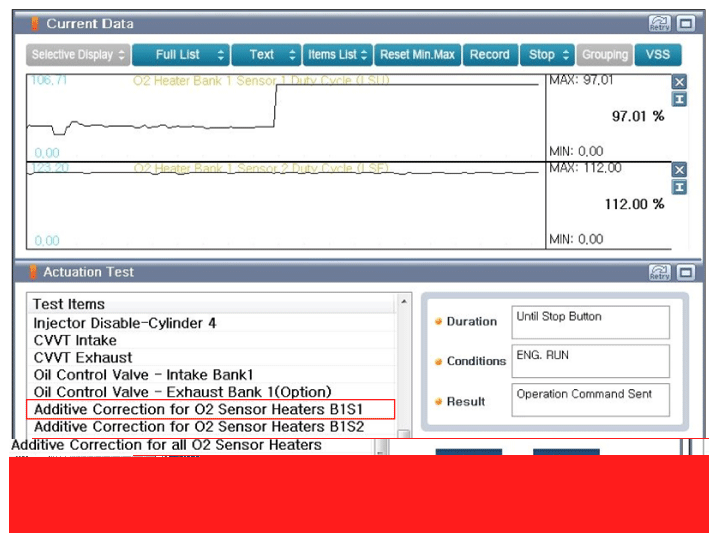Open the Text display mode dropdown
Image resolution: width=718 pixels, height=542 pixels.
(266, 55)
